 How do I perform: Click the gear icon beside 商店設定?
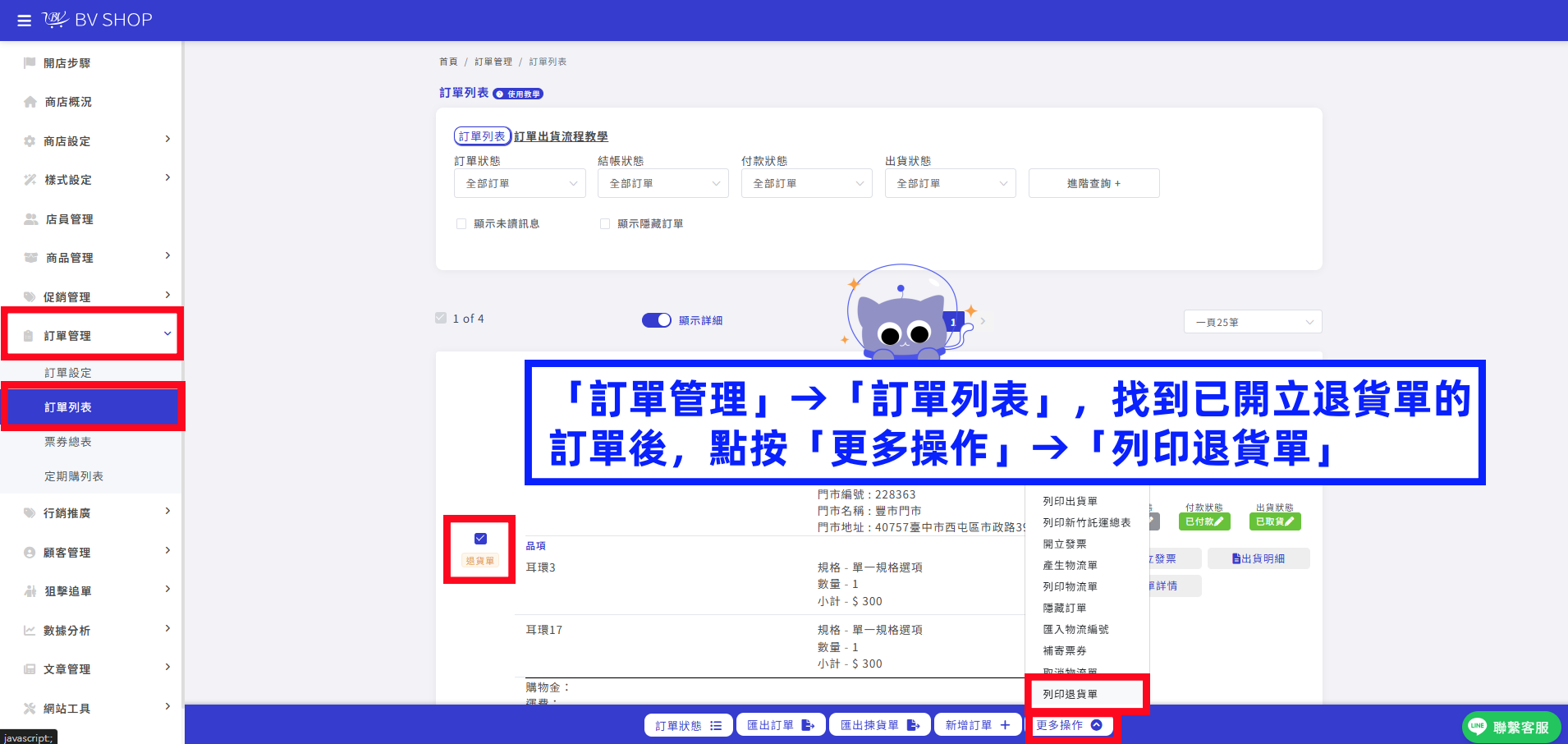click(x=30, y=141)
